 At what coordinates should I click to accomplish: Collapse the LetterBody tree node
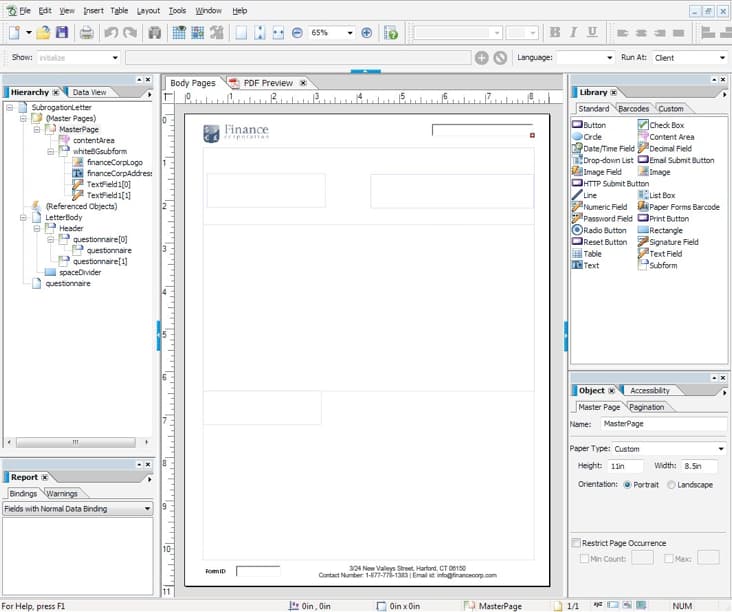point(23,217)
